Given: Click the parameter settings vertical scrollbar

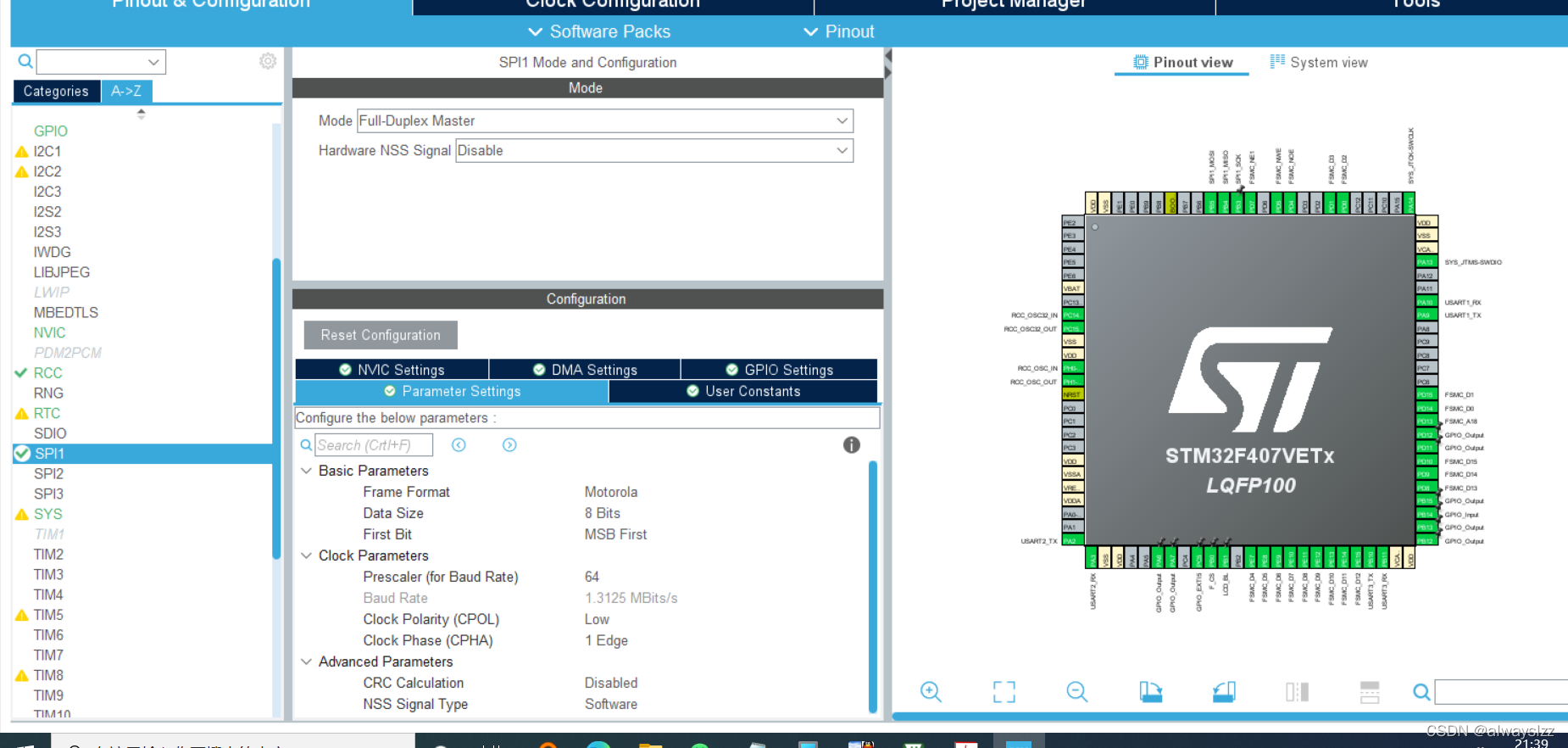Looking at the screenshot, I should [x=873, y=587].
